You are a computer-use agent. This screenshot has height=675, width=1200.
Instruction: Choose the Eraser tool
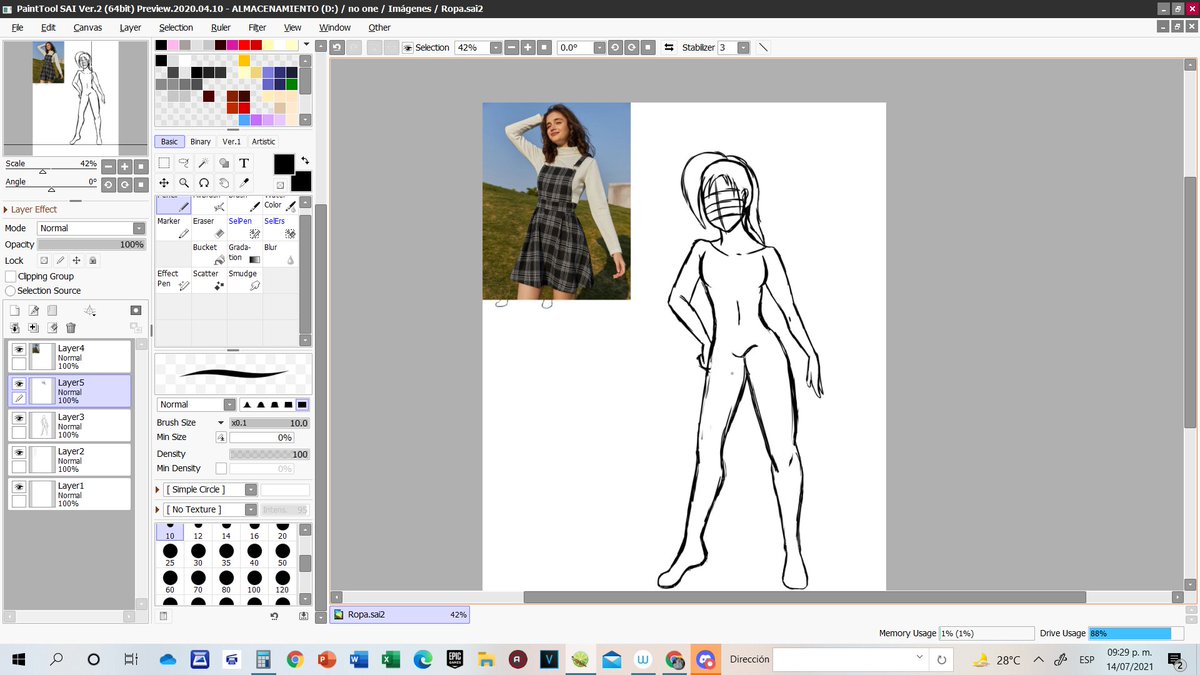209,228
